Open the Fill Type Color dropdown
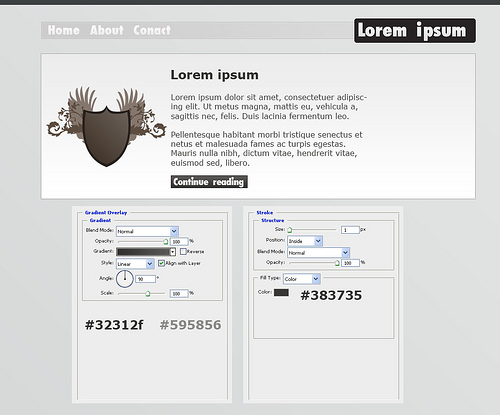The image size is (500, 415). coord(302,279)
